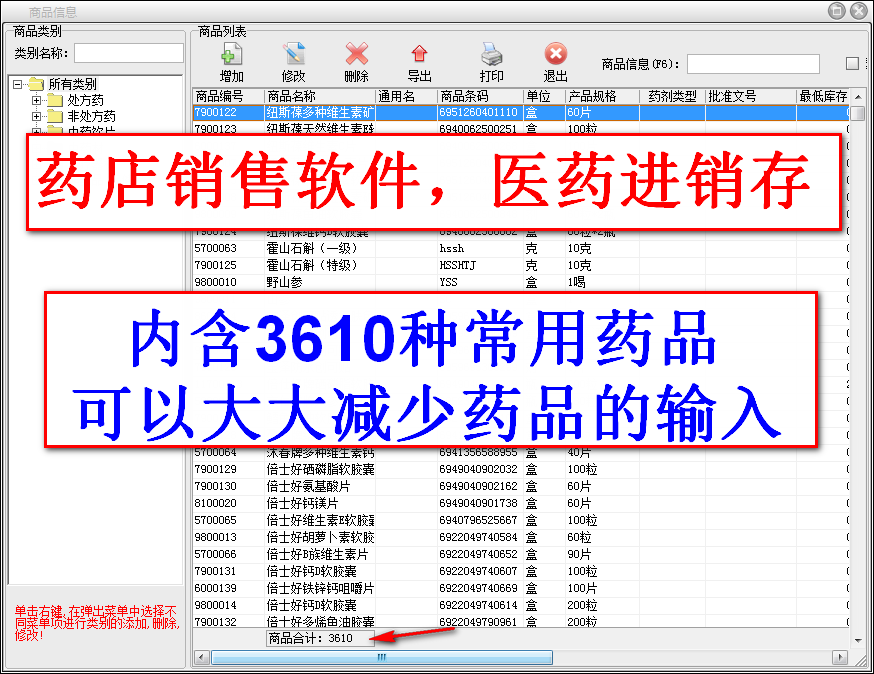Click the 所有类别 folder icon
Image resolution: width=874 pixels, height=674 pixels.
click(x=36, y=84)
